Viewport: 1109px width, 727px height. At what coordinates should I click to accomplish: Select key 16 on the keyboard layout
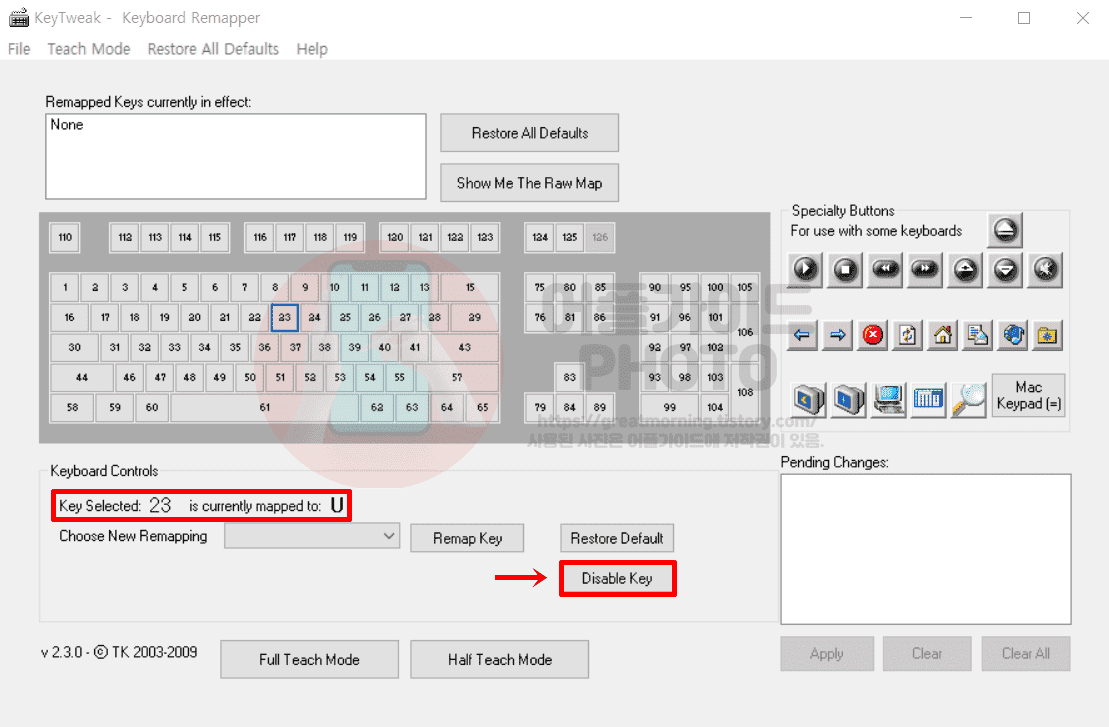coord(69,318)
